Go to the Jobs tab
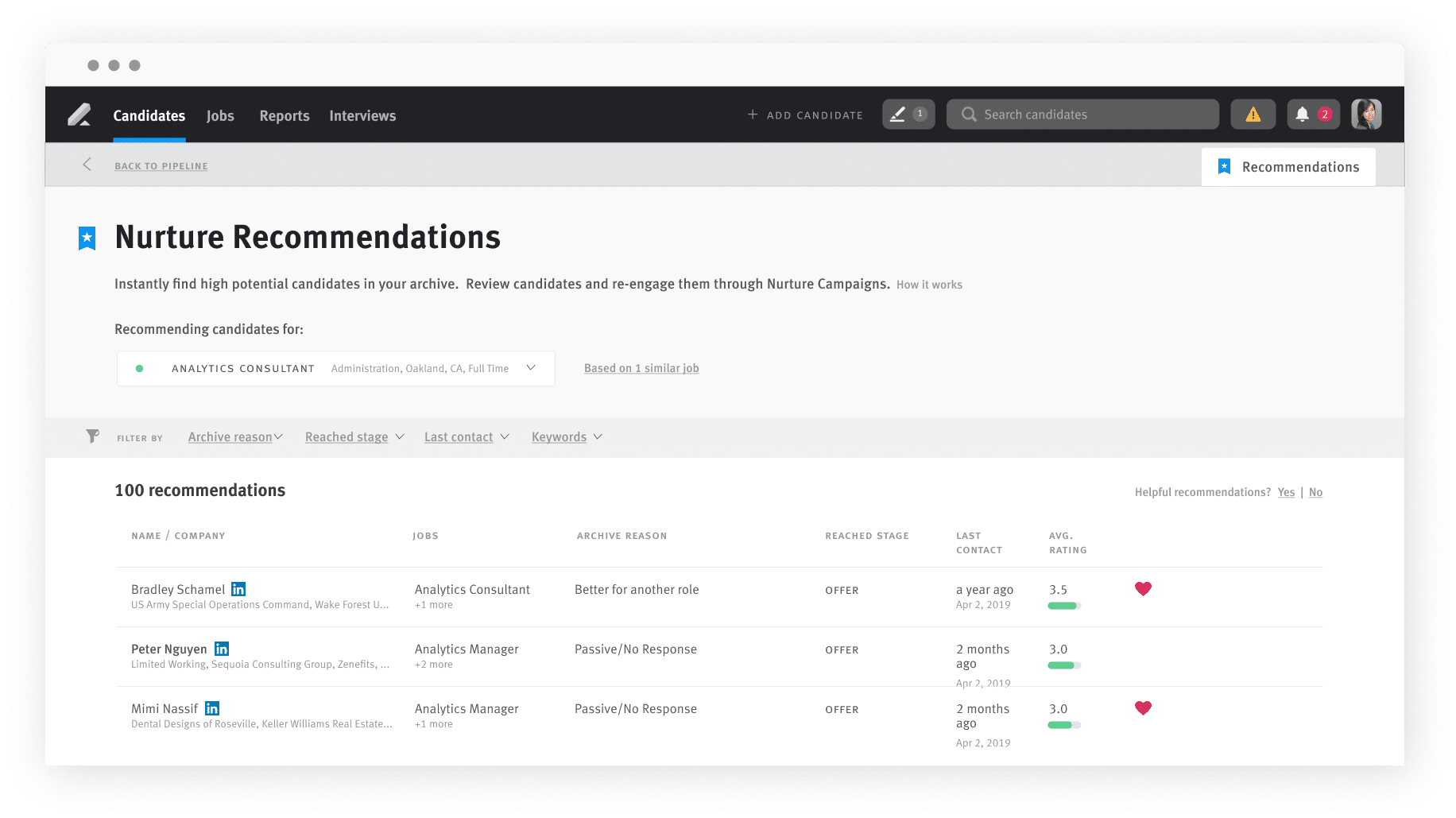The height and width of the screenshot is (818, 1456). click(220, 116)
